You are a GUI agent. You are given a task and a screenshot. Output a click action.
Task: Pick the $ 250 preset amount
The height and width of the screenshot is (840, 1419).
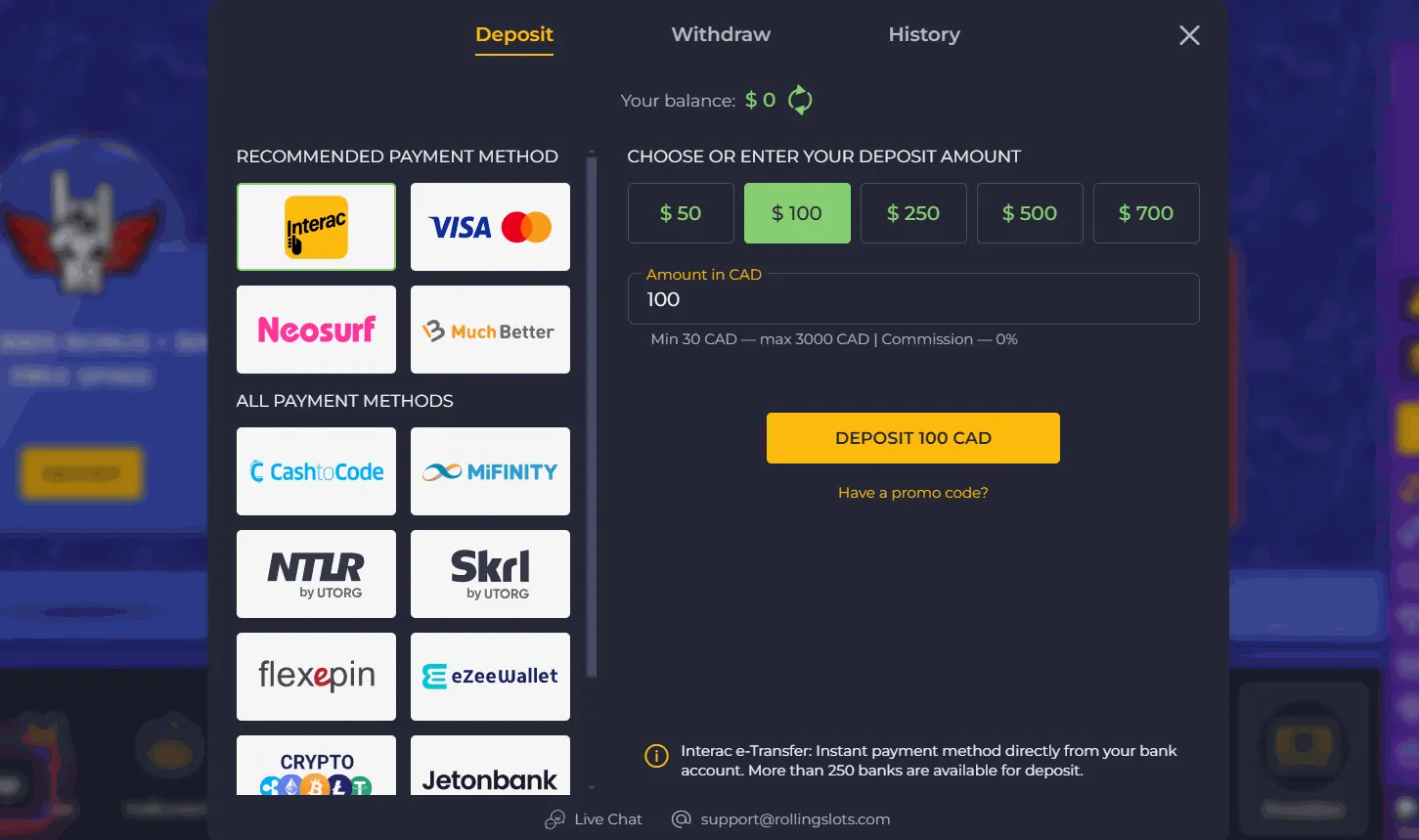tap(913, 213)
